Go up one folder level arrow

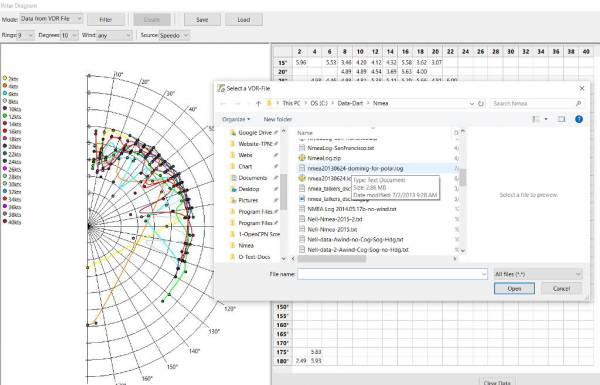pos(258,103)
